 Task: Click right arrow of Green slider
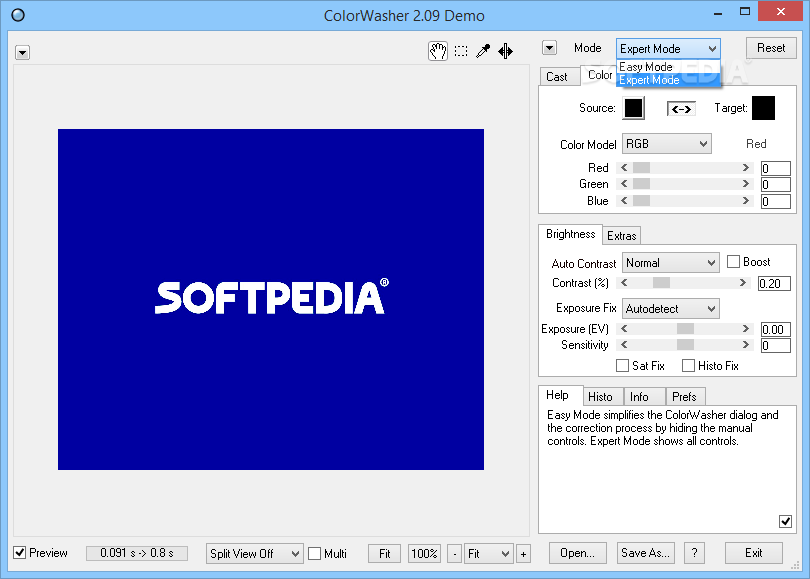[745, 184]
